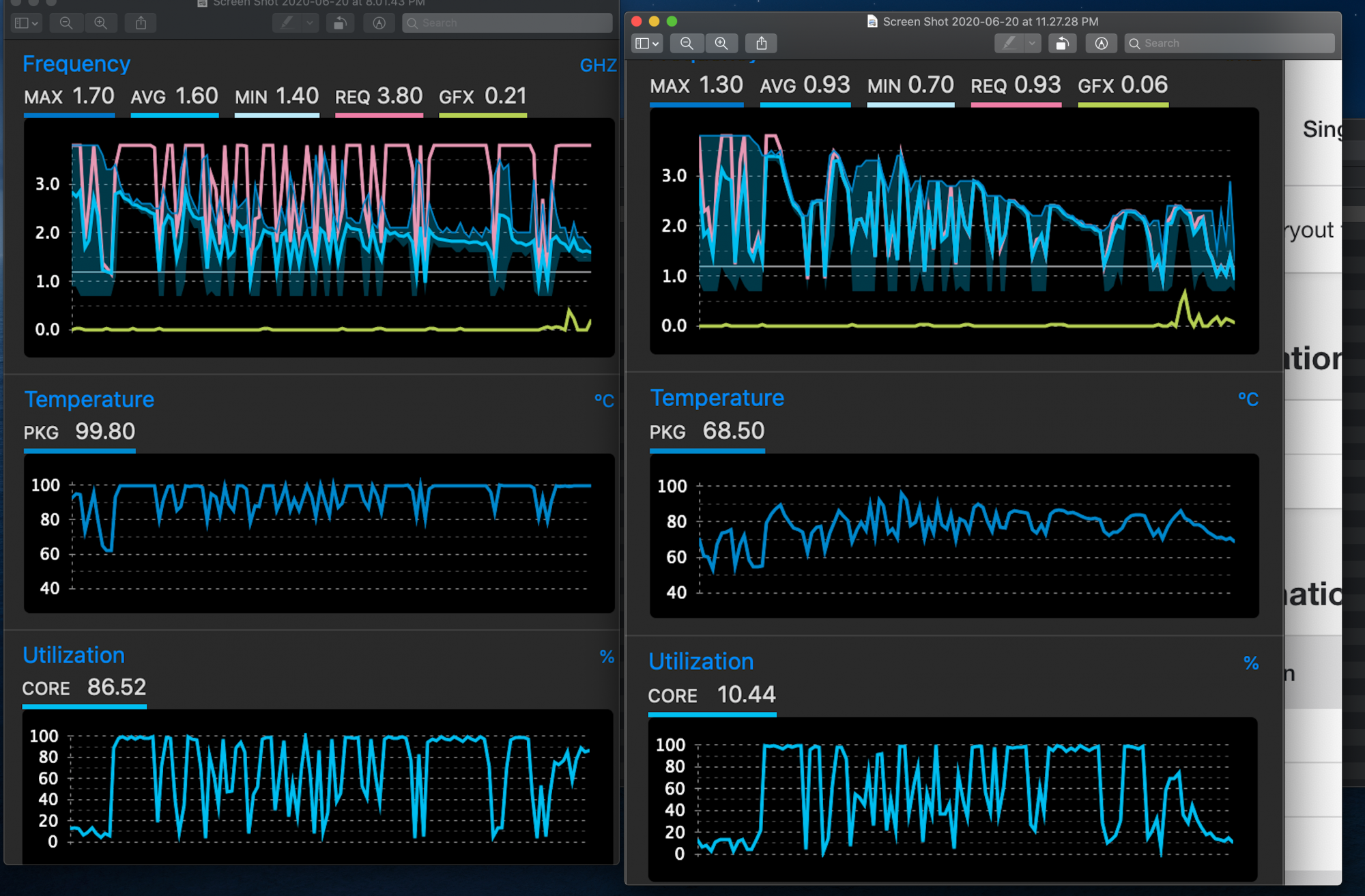
Task: Rotate the 11.27.28 PM screenshot
Action: click(1062, 43)
